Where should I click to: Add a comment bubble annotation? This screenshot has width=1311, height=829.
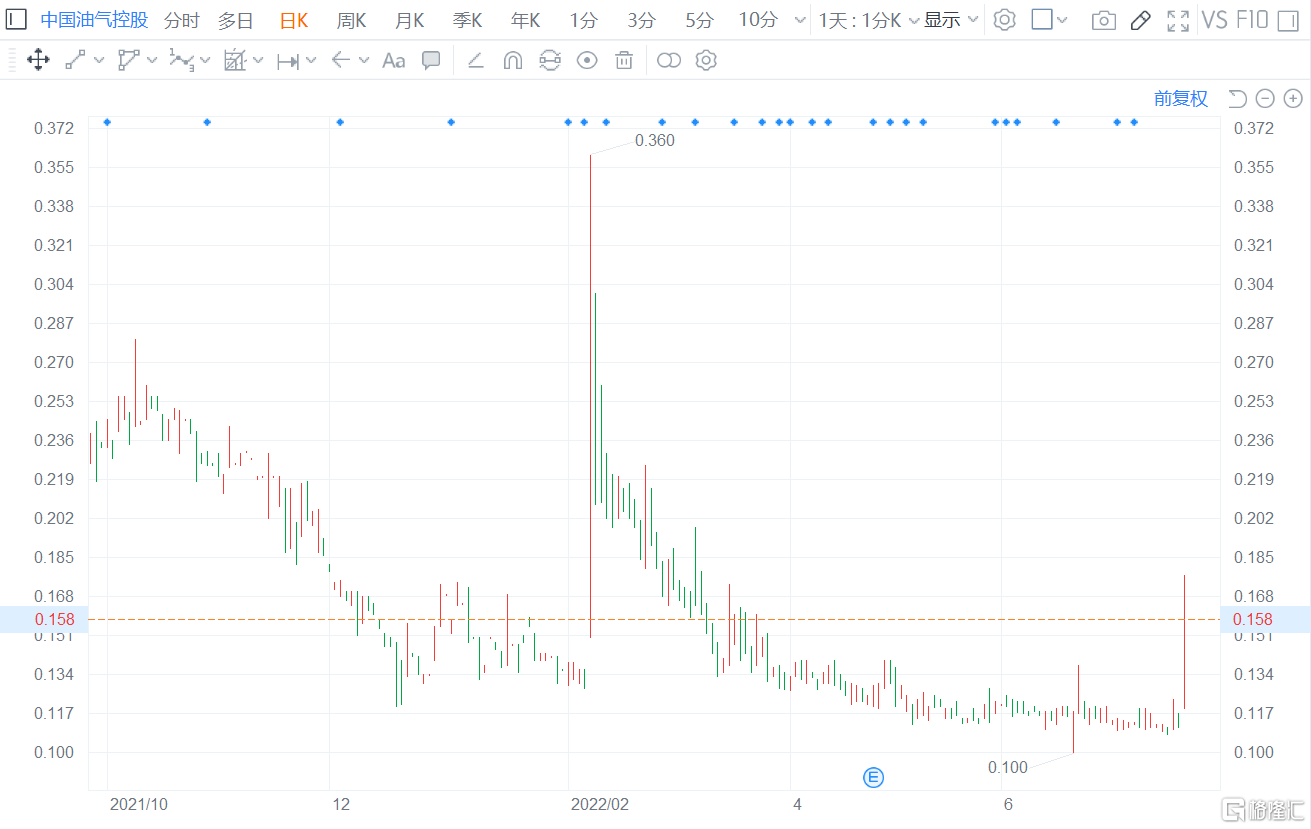(x=431, y=60)
